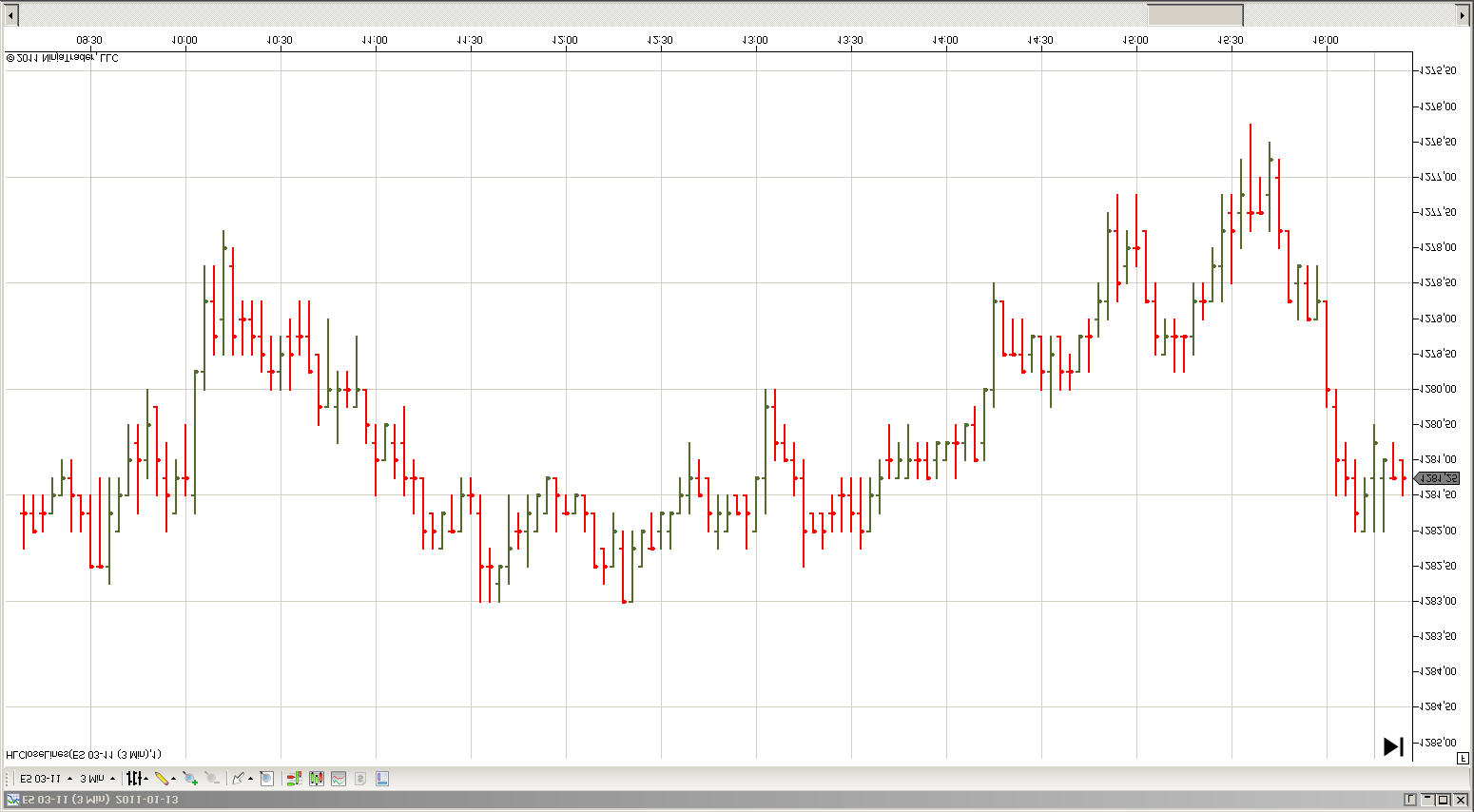1474x812 pixels.
Task: Click the current price marker 1281.25
Action: pos(1437,478)
